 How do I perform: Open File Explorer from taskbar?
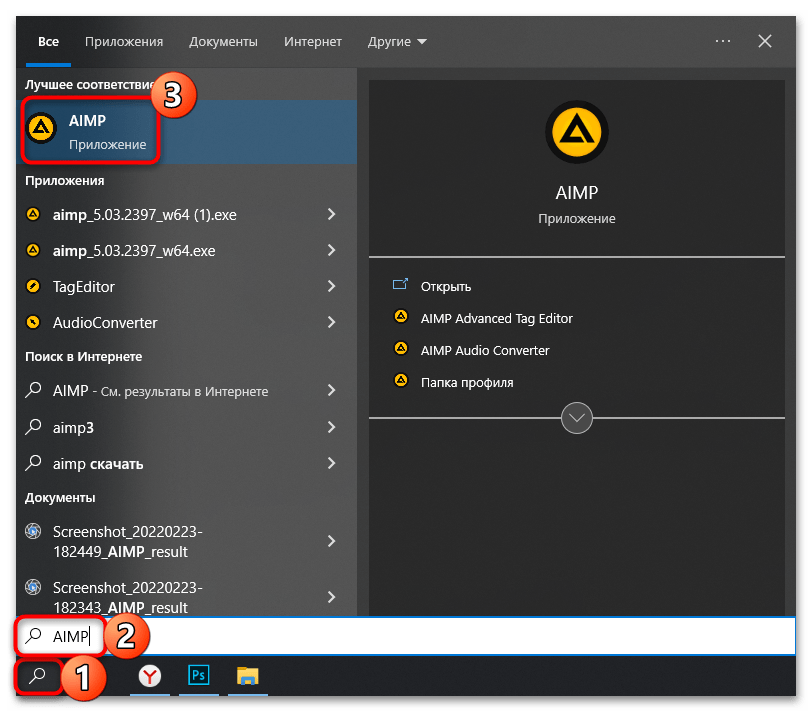coord(247,677)
